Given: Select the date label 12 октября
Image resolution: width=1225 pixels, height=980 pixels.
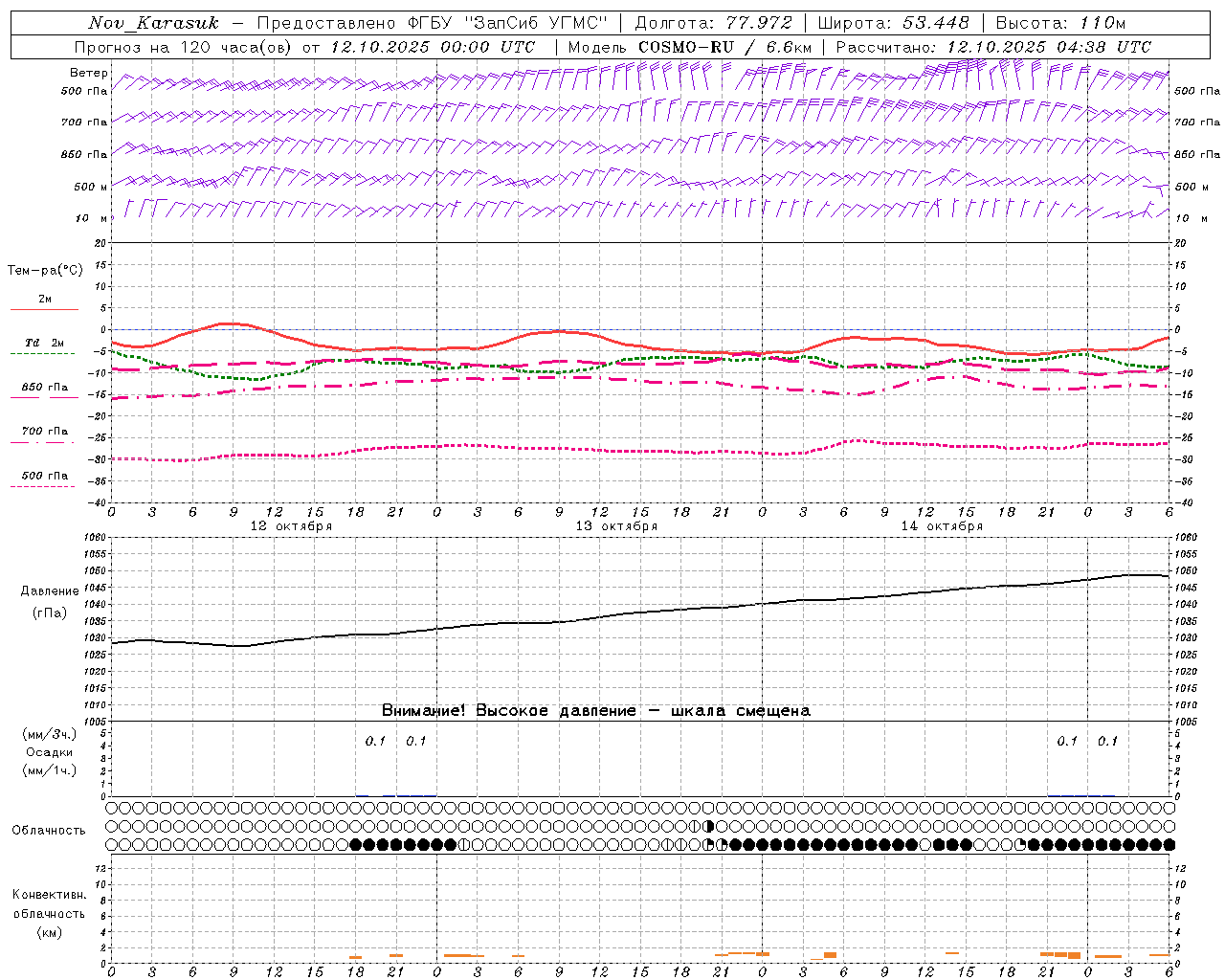Looking at the screenshot, I should coord(291,526).
